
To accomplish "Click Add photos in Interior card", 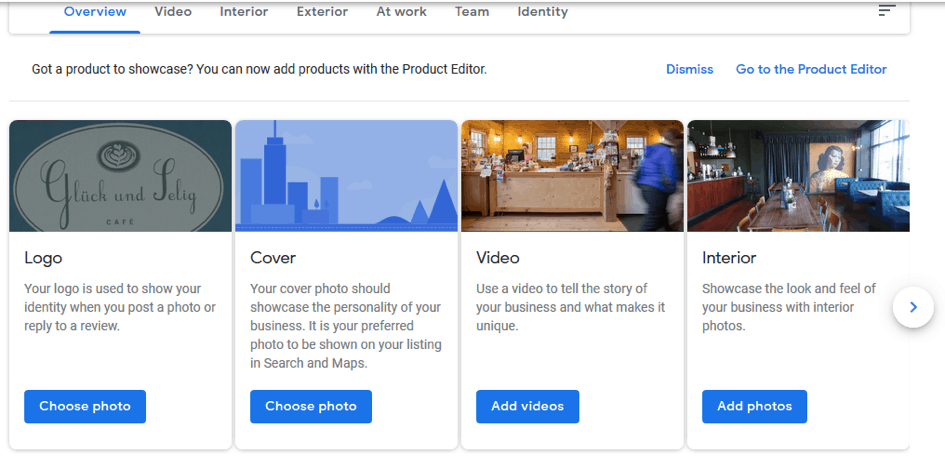I will click(755, 406).
